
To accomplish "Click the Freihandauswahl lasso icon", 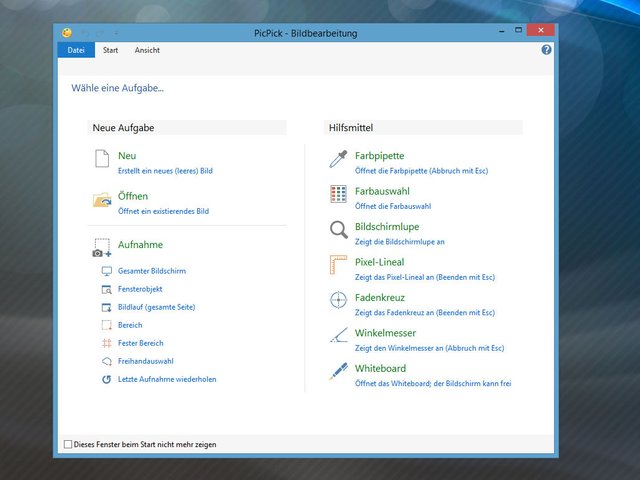I will tap(107, 361).
